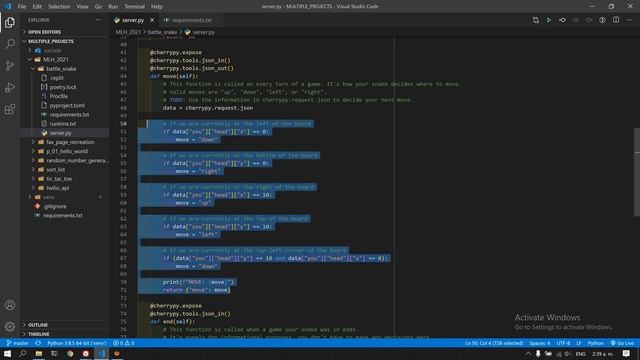640x360 pixels.
Task: Open the Source Control view
Action: coord(10,66)
